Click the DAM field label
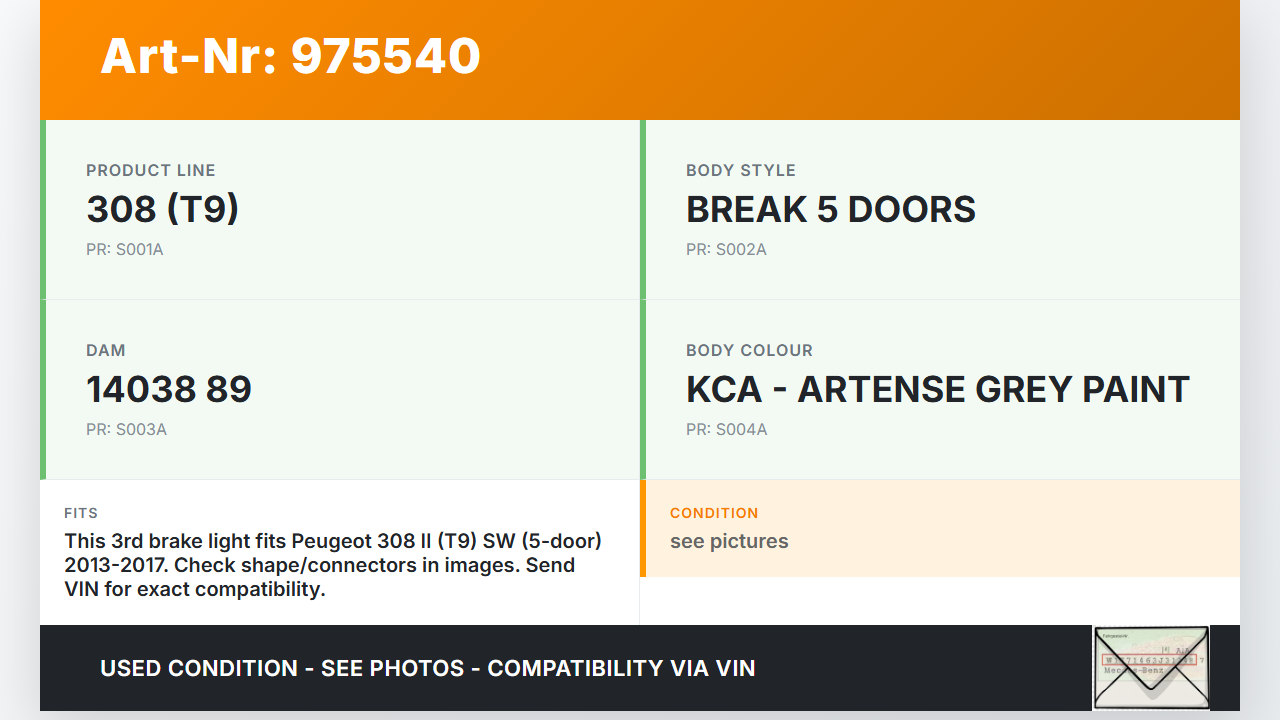Screen dimensions: 1280x720 click(106, 350)
